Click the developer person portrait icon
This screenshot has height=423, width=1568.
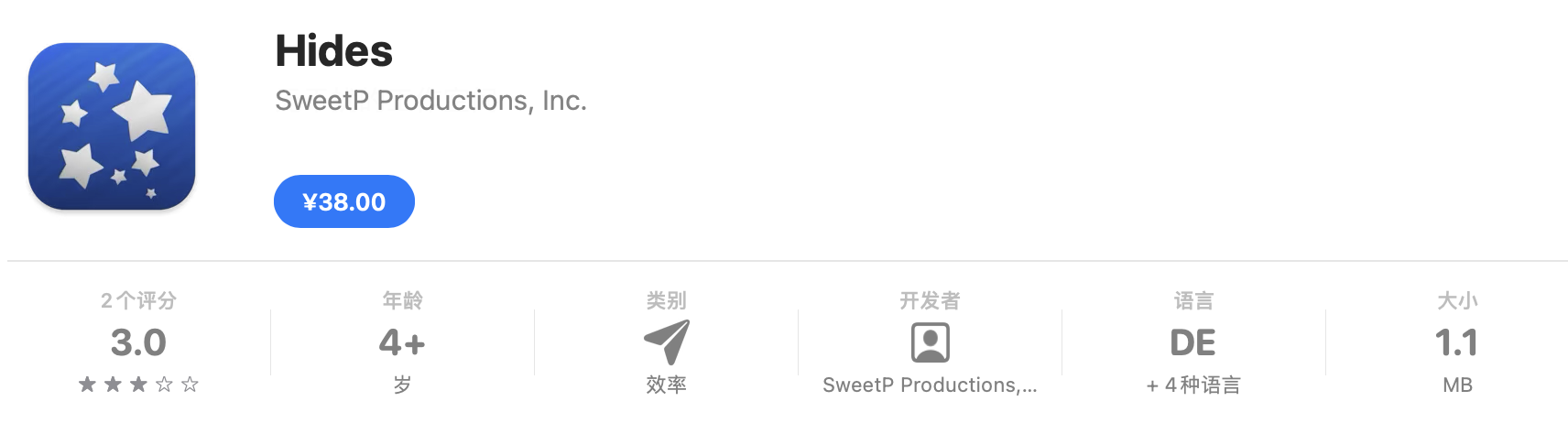(931, 343)
